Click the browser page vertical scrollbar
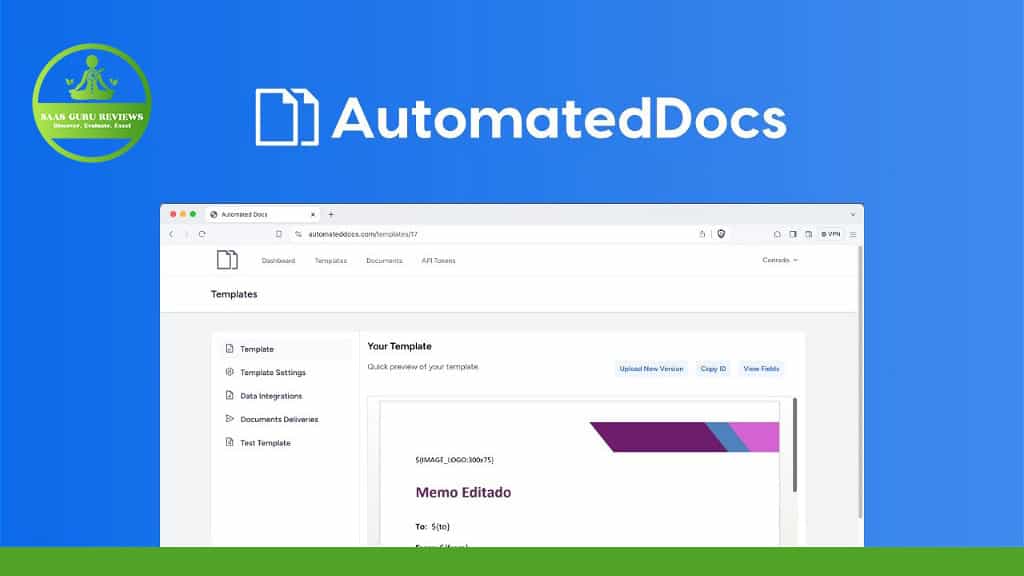The width and height of the screenshot is (1024, 576). tap(859, 382)
